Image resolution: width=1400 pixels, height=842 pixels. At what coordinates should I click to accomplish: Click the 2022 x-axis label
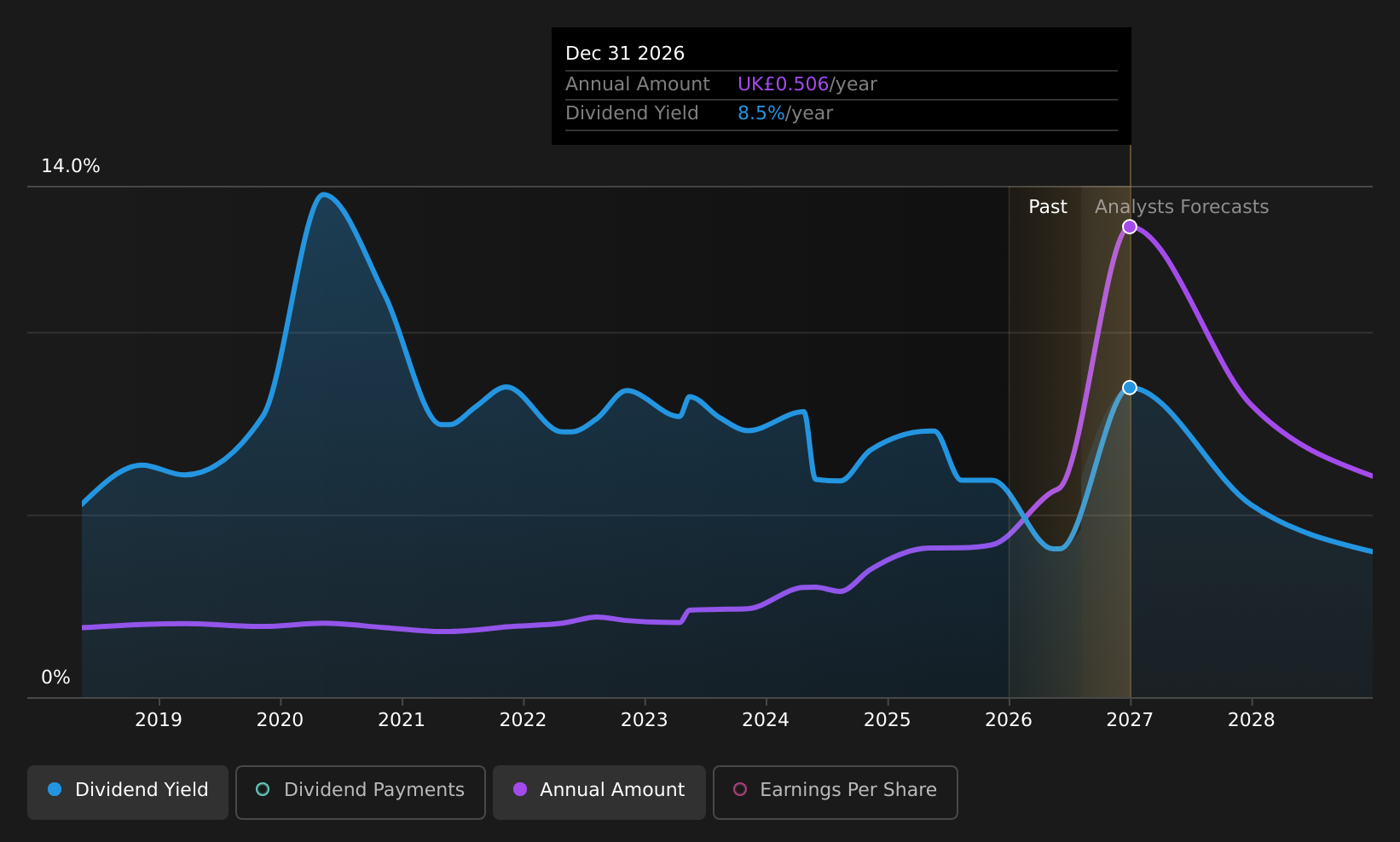coord(523,720)
